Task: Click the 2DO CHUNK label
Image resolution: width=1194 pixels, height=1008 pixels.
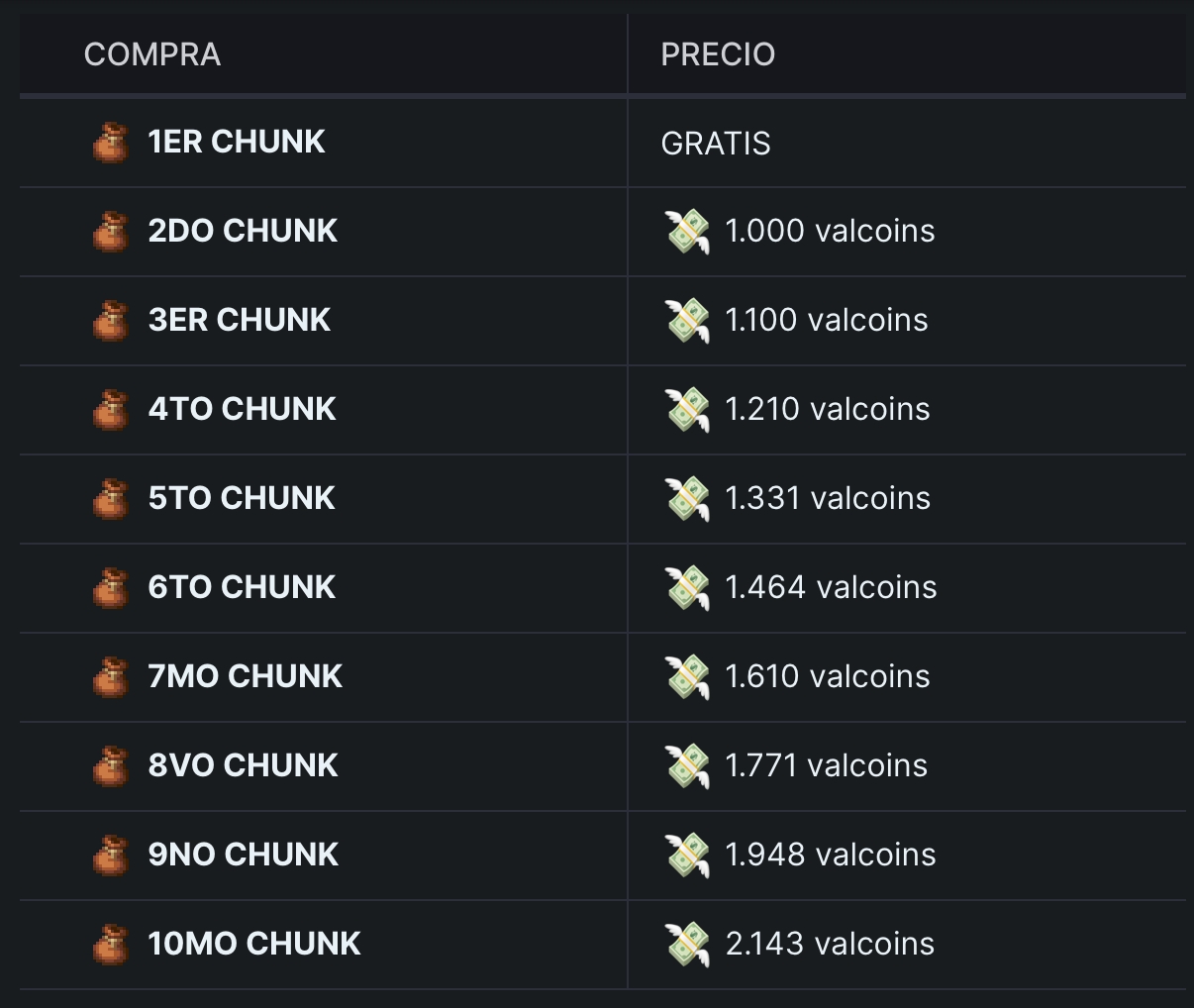Action: coord(243,231)
